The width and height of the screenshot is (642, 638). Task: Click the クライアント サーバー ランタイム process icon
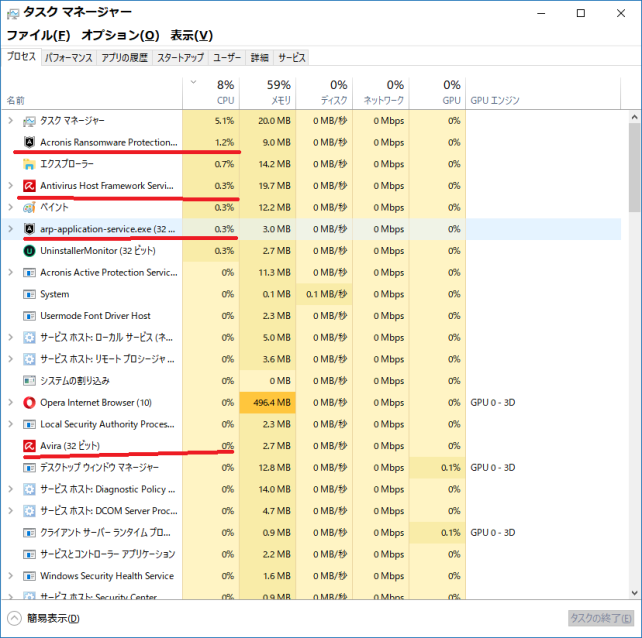pyautogui.click(x=29, y=532)
